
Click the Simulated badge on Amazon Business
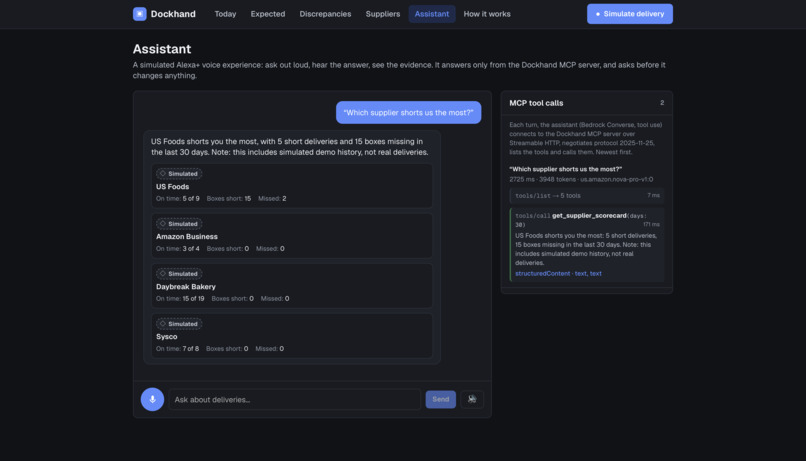(179, 224)
